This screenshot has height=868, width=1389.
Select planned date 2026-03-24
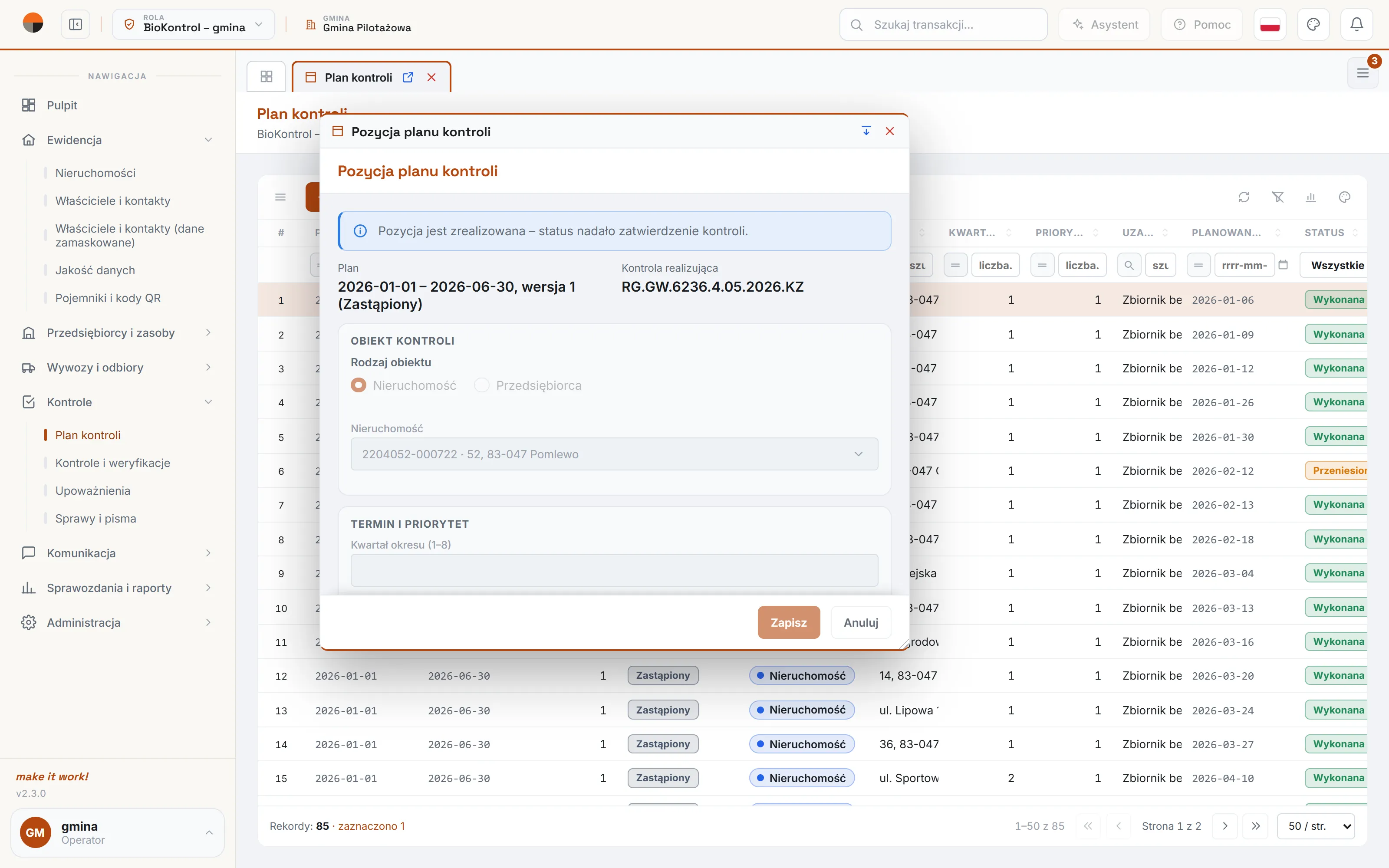point(1223,711)
